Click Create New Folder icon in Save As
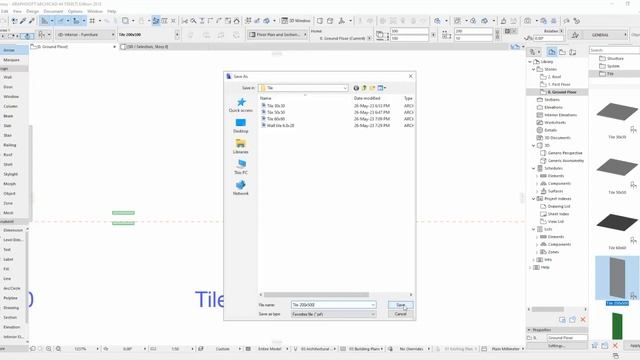 pos(372,88)
